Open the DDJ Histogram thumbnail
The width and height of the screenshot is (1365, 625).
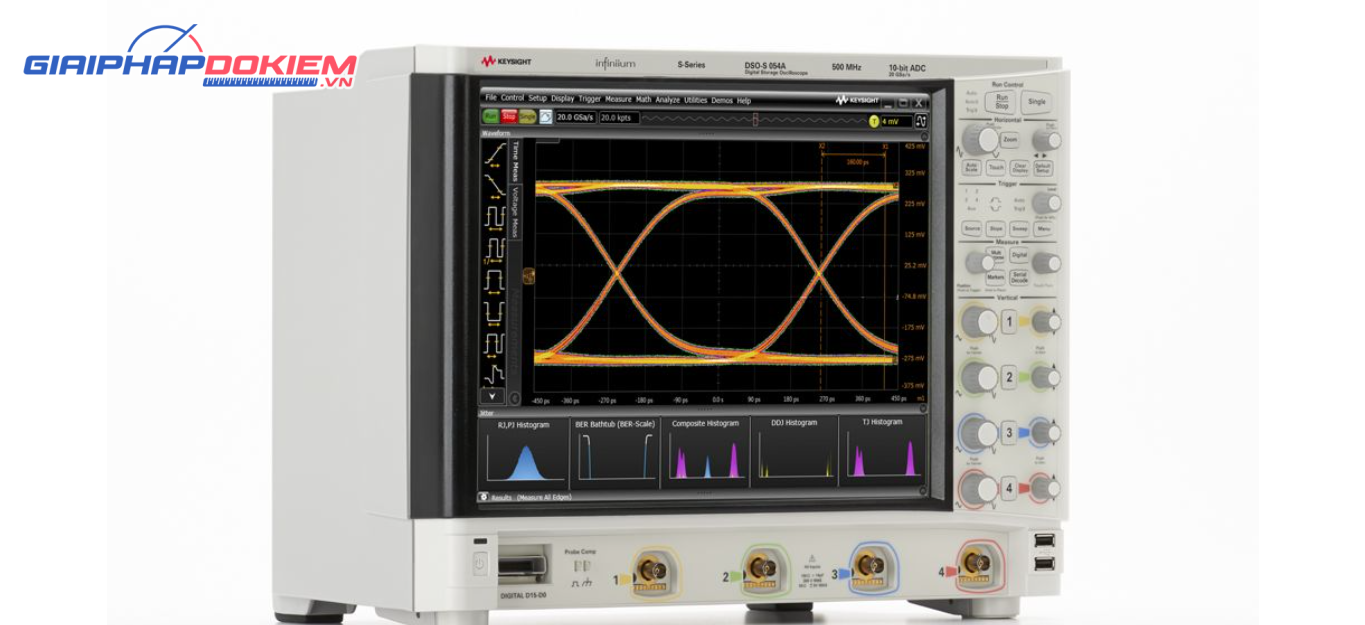[x=794, y=450]
